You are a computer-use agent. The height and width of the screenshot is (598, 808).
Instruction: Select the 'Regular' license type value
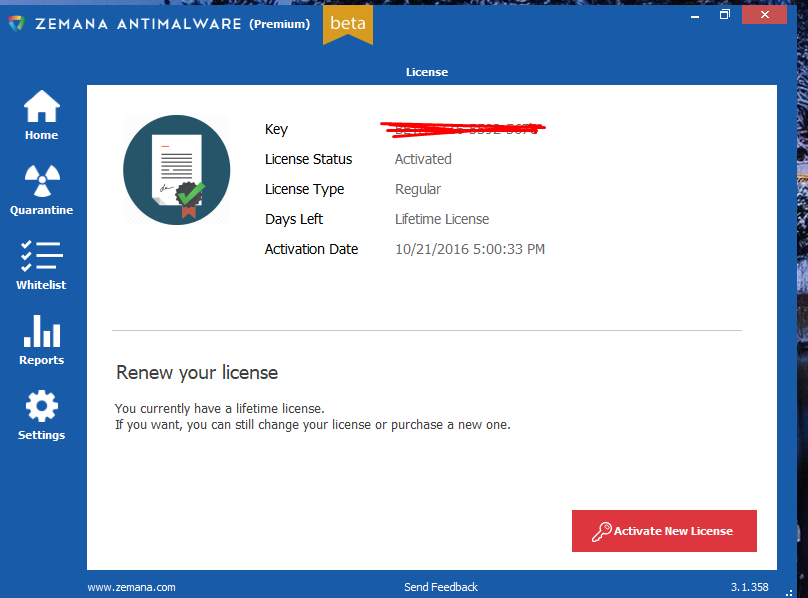click(x=418, y=189)
